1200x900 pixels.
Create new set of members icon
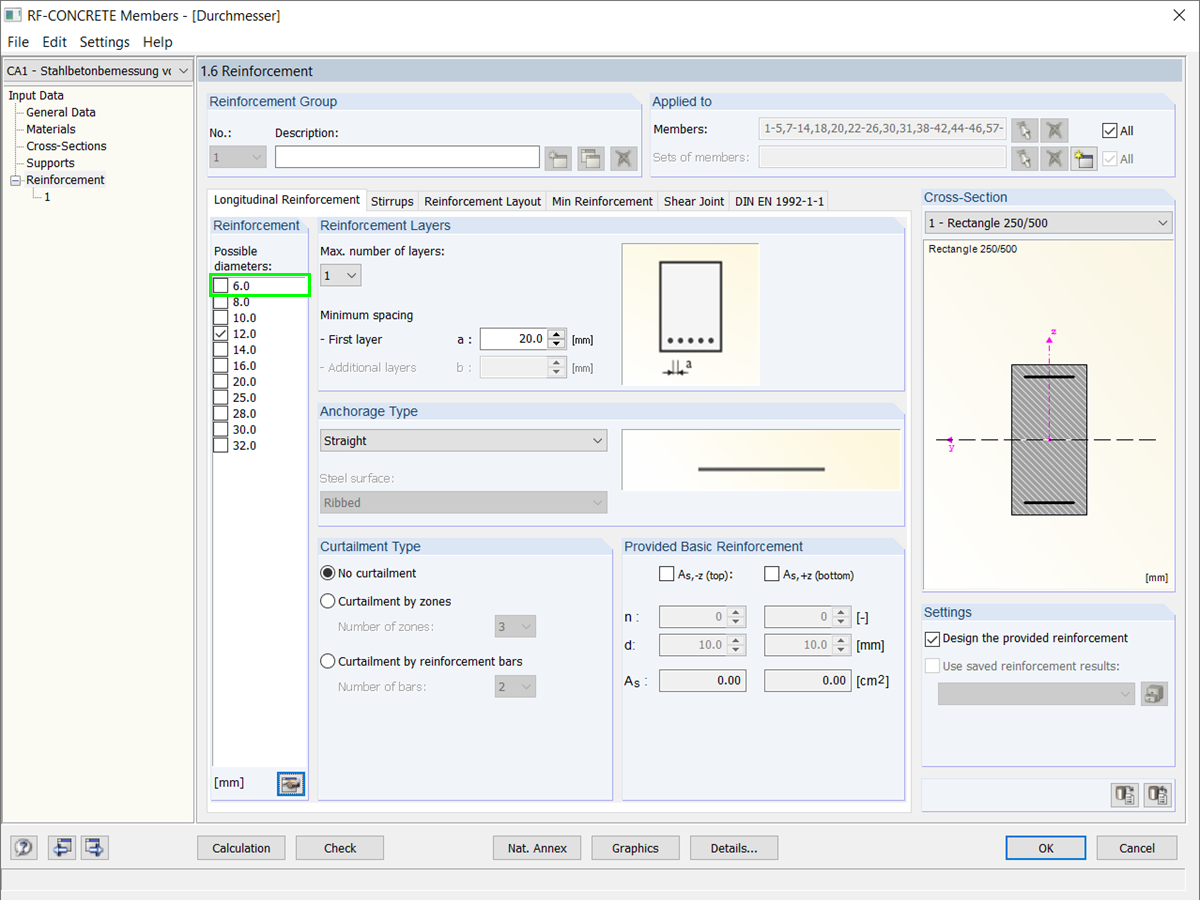tap(1083, 158)
